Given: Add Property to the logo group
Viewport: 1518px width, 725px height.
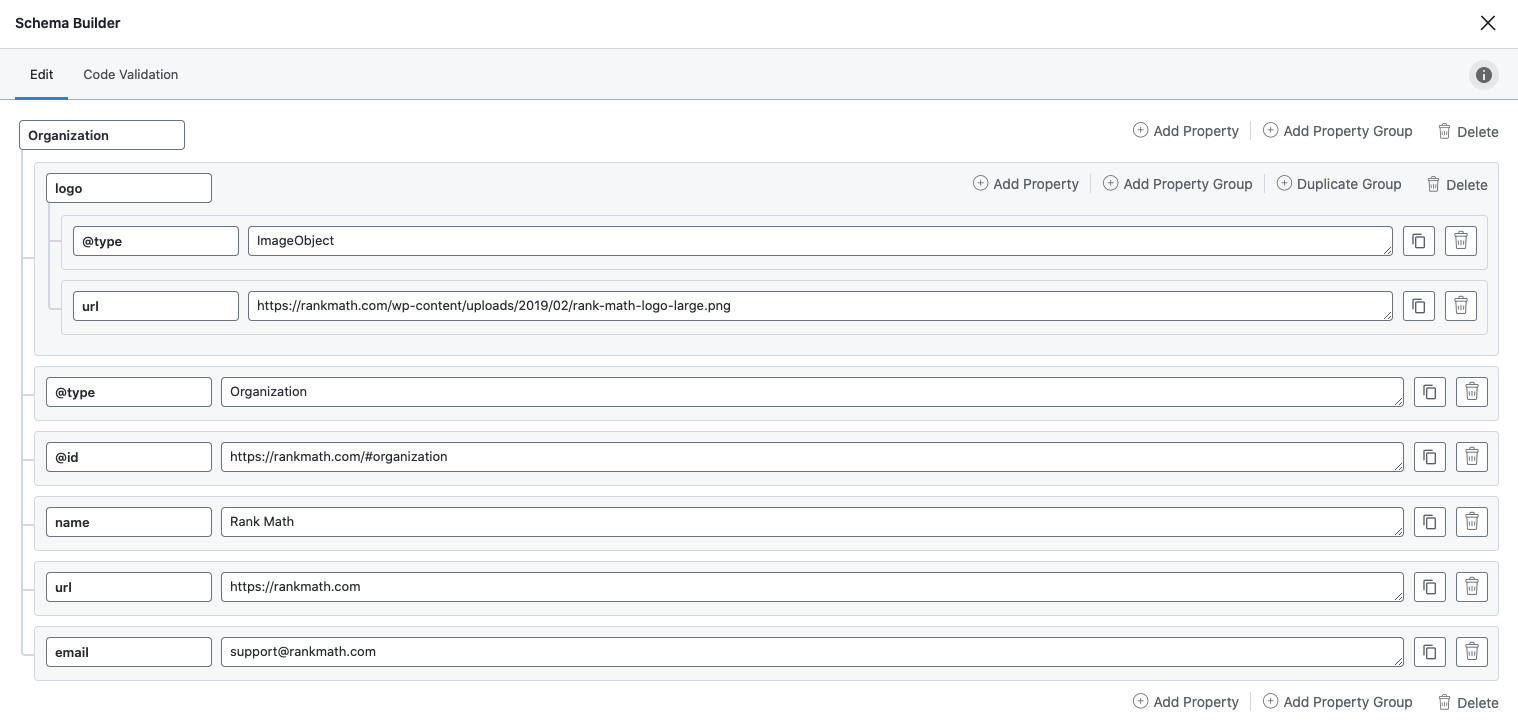Looking at the screenshot, I should (x=1026, y=184).
